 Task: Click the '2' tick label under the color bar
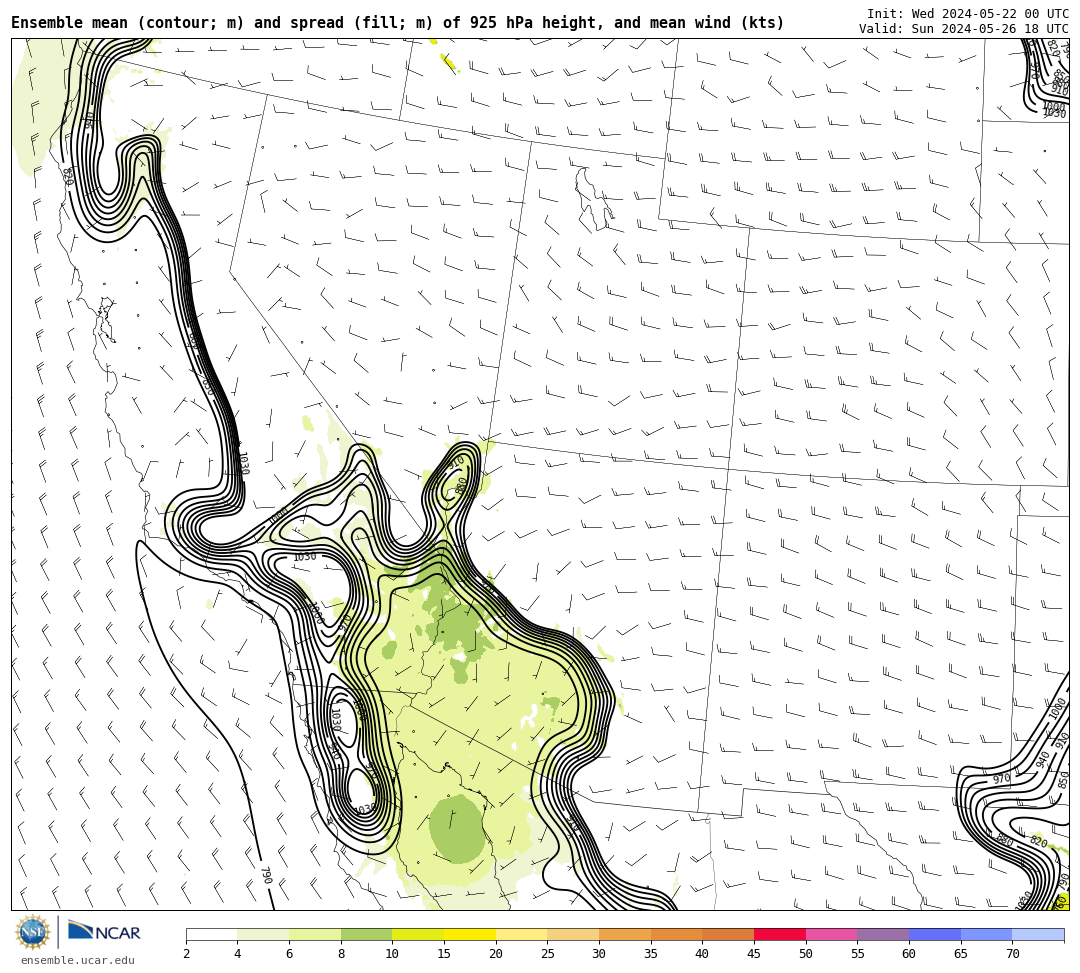tap(187, 954)
